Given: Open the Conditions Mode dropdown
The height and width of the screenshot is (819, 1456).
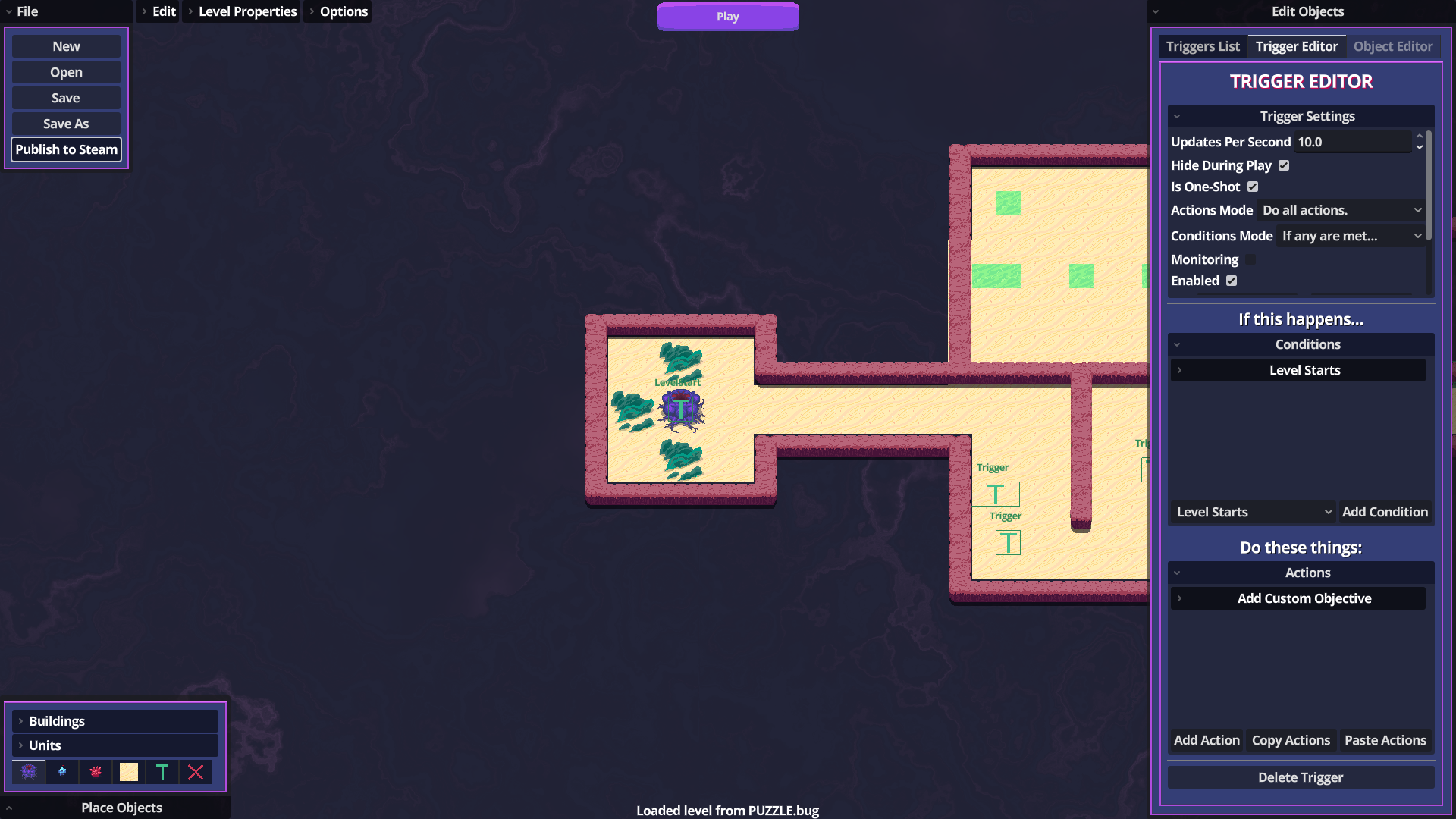Looking at the screenshot, I should [x=1351, y=236].
